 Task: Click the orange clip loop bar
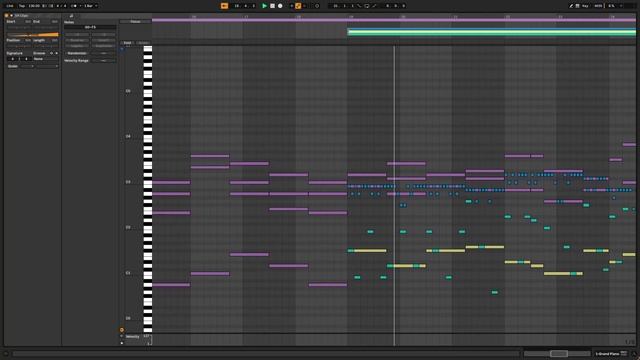click(33, 35)
